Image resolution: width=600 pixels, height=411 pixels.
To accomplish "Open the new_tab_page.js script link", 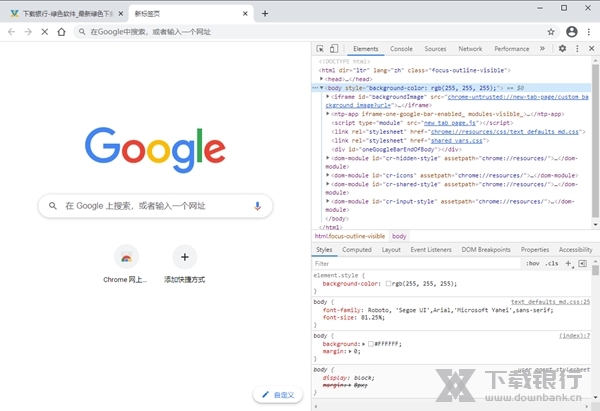I will pos(450,123).
